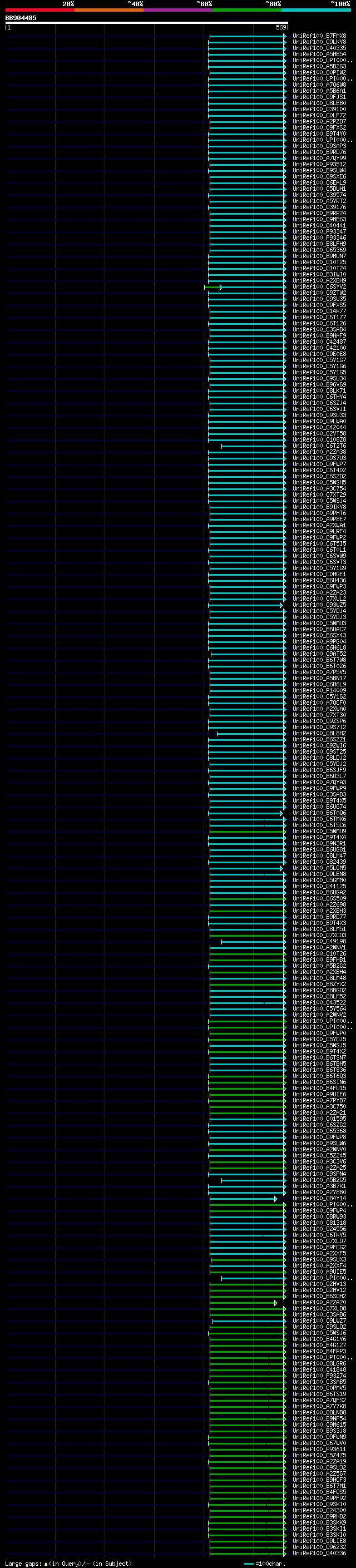Image resolution: width=356 pixels, height=1568 pixels.
Task: Open the UniRef100_Q9FJS1 entry
Action: pyautogui.click(x=319, y=97)
